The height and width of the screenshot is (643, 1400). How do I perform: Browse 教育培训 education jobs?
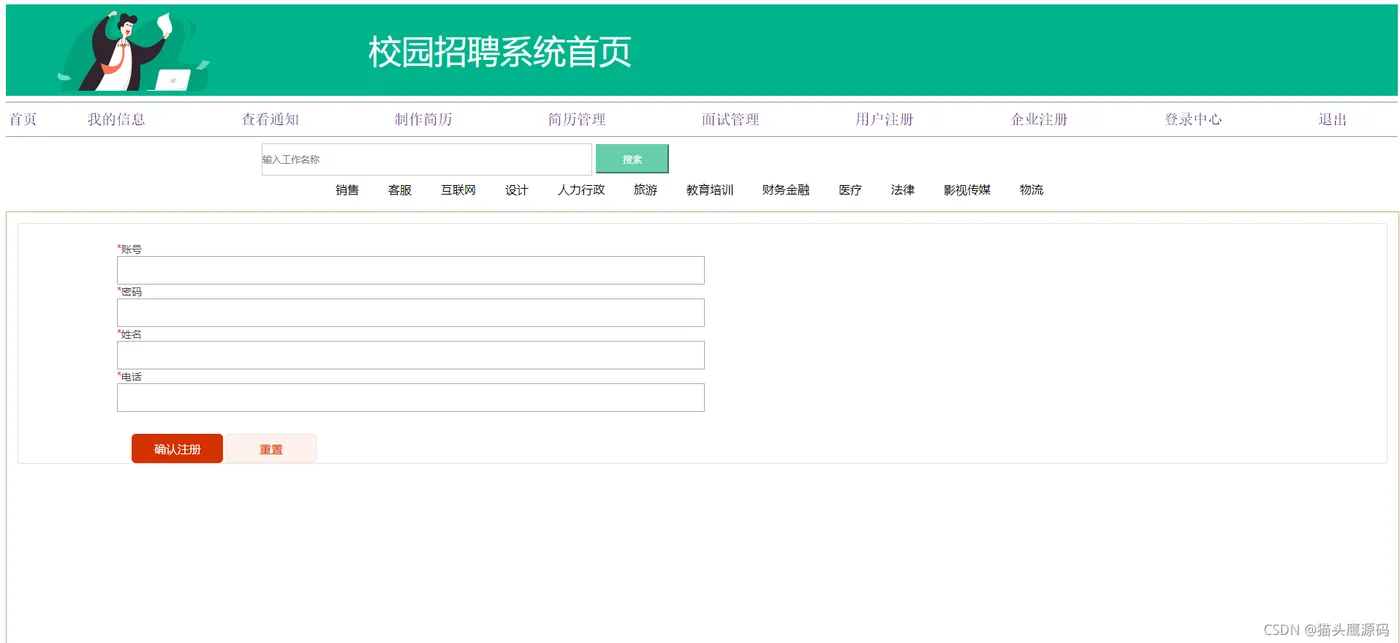(709, 190)
